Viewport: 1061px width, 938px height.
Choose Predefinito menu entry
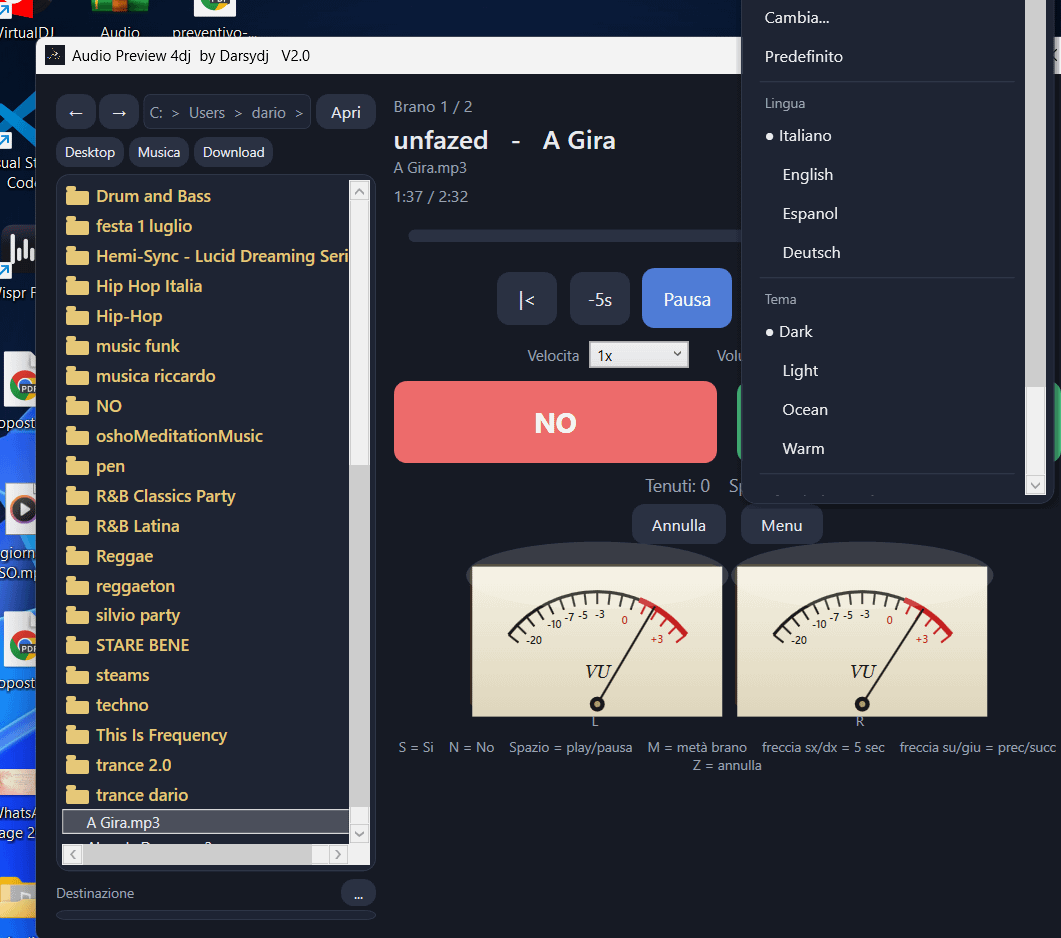(x=803, y=57)
